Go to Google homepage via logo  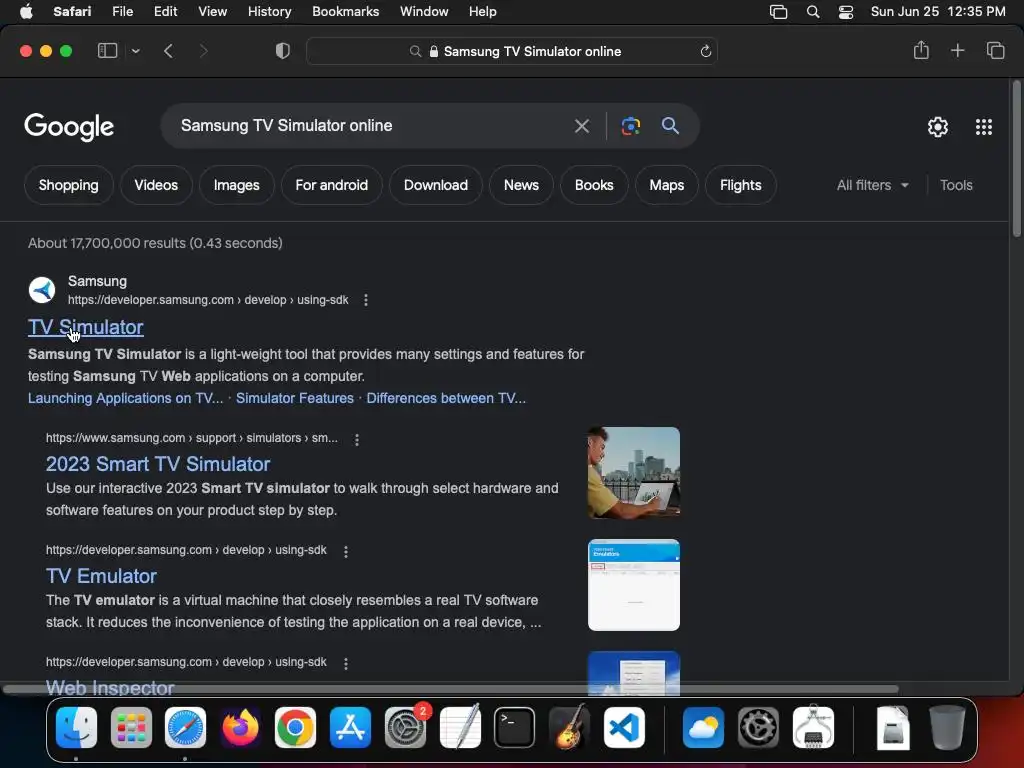[x=69, y=127]
